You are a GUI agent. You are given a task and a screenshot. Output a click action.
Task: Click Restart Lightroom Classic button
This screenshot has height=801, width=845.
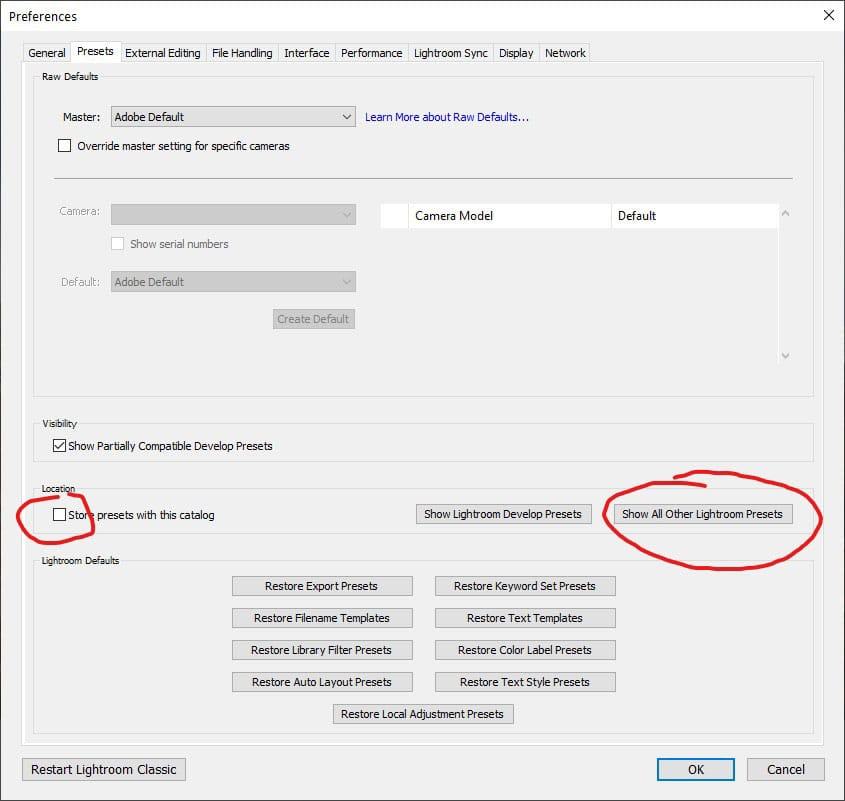104,769
